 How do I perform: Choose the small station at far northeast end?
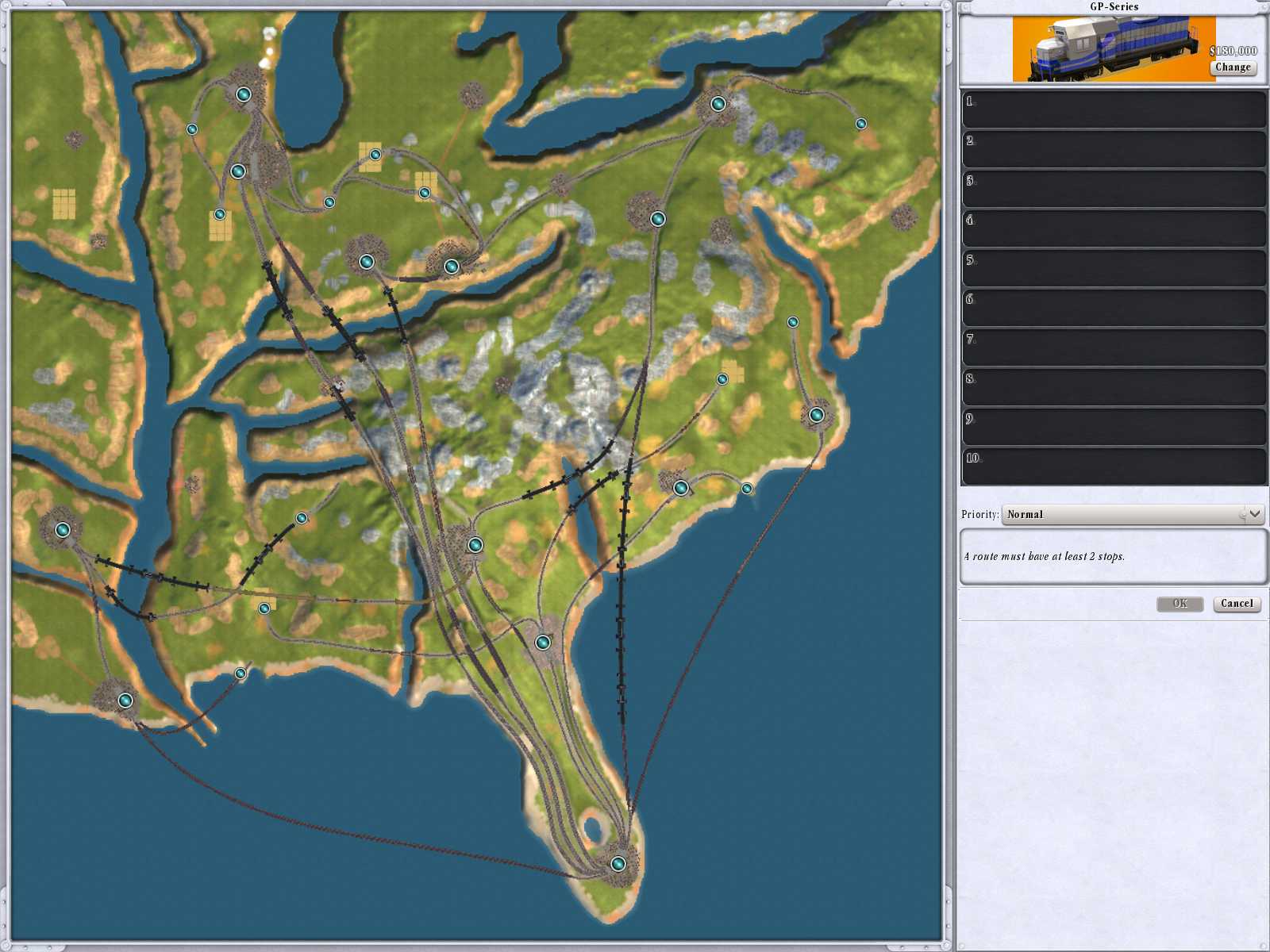coord(861,124)
